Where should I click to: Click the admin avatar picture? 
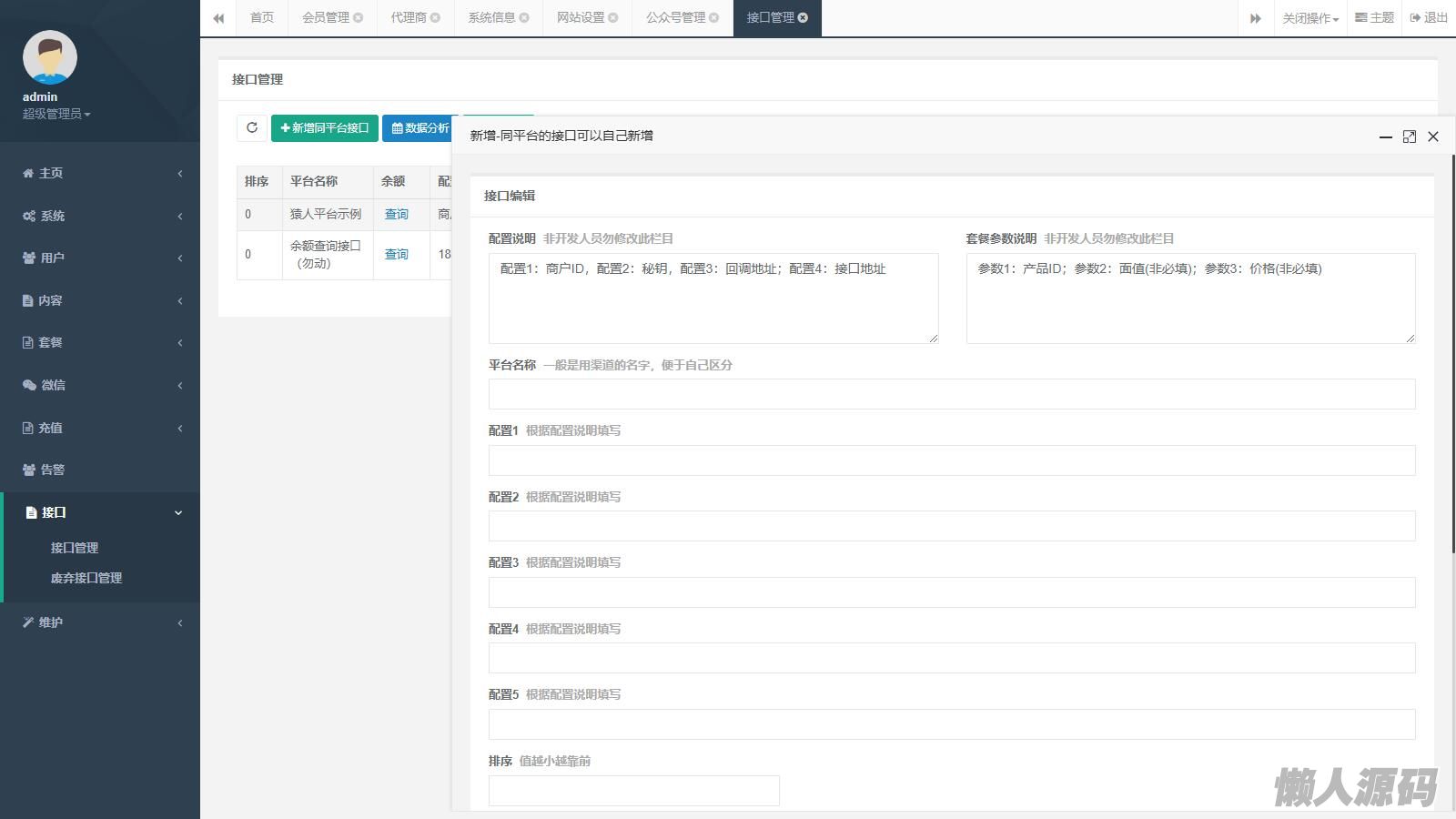click(x=50, y=57)
